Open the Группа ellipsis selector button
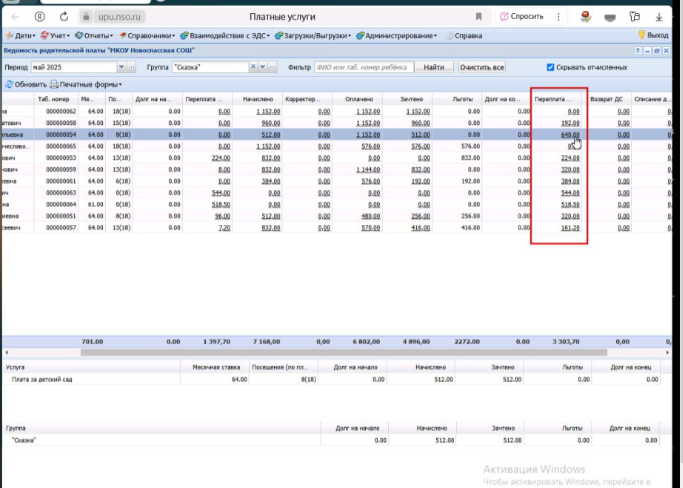 pyautogui.click(x=272, y=67)
